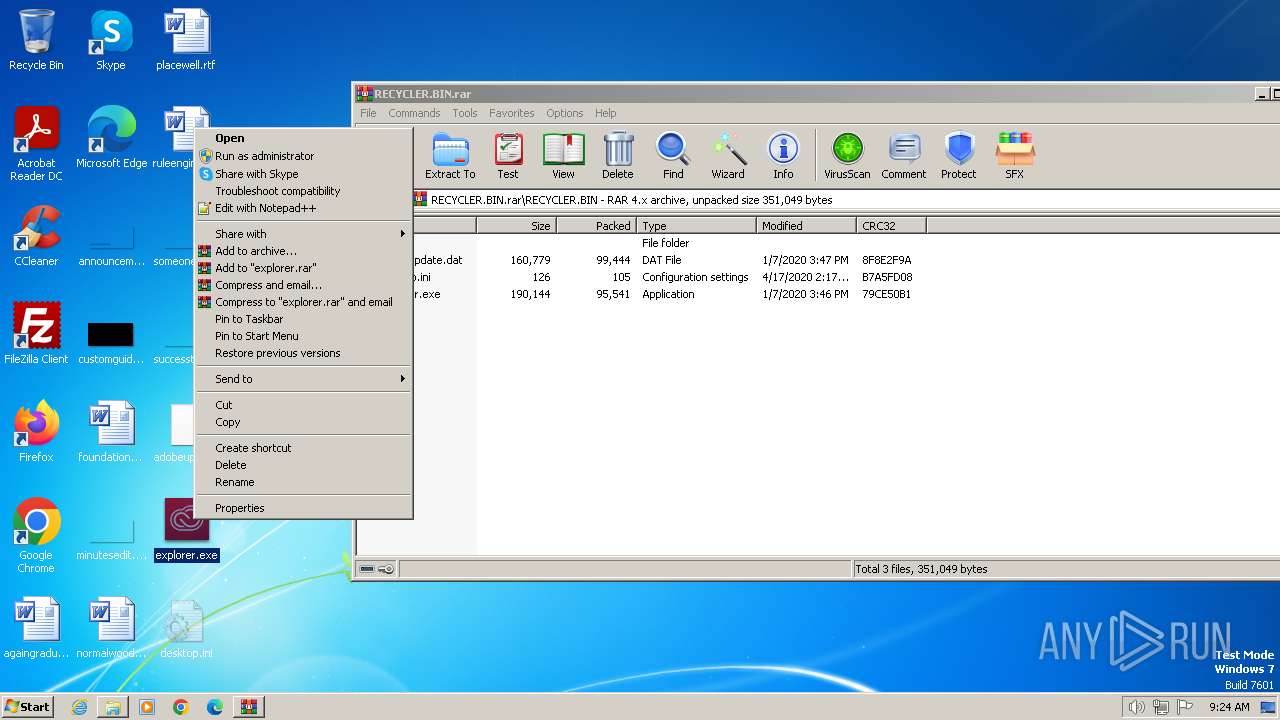Open Properties from context menu

pyautogui.click(x=303, y=508)
